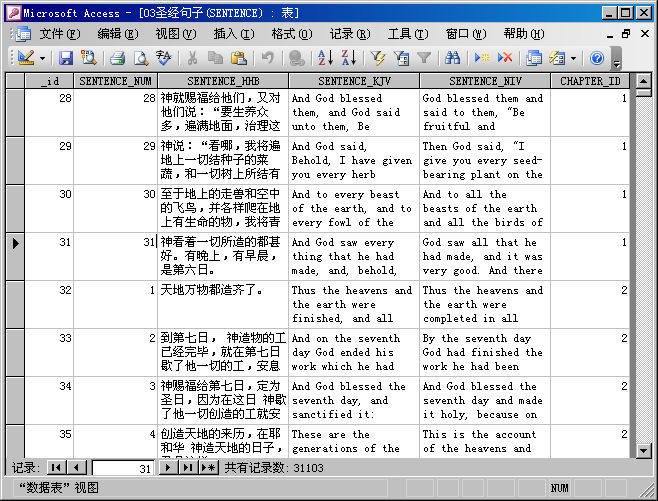The width and height of the screenshot is (658, 501).
Task: Click the Save floppy disk icon
Action: coord(65,57)
